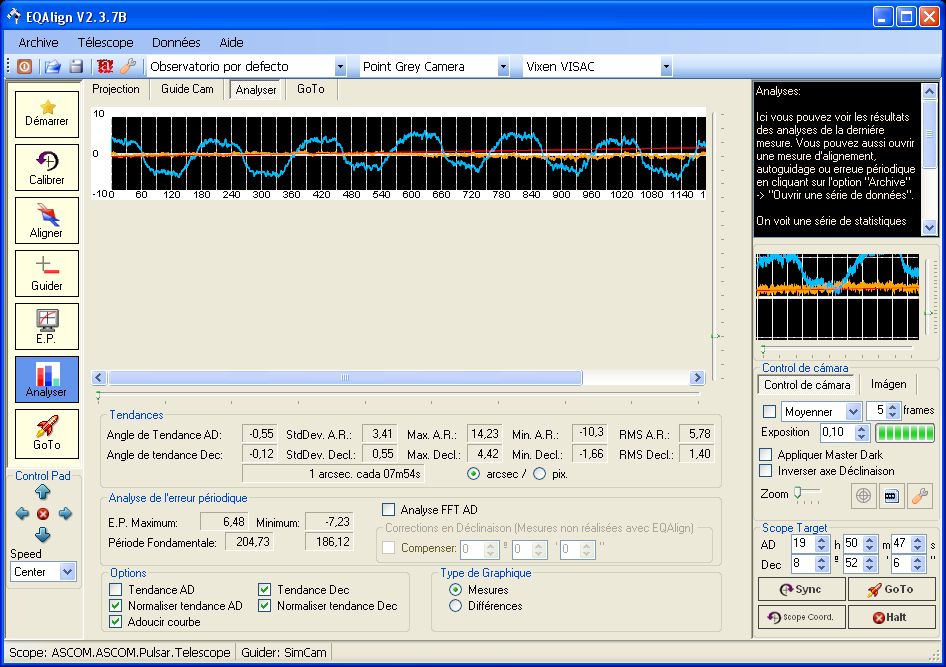Select the Analyser sidebar tool
This screenshot has height=667, width=946.
46,379
